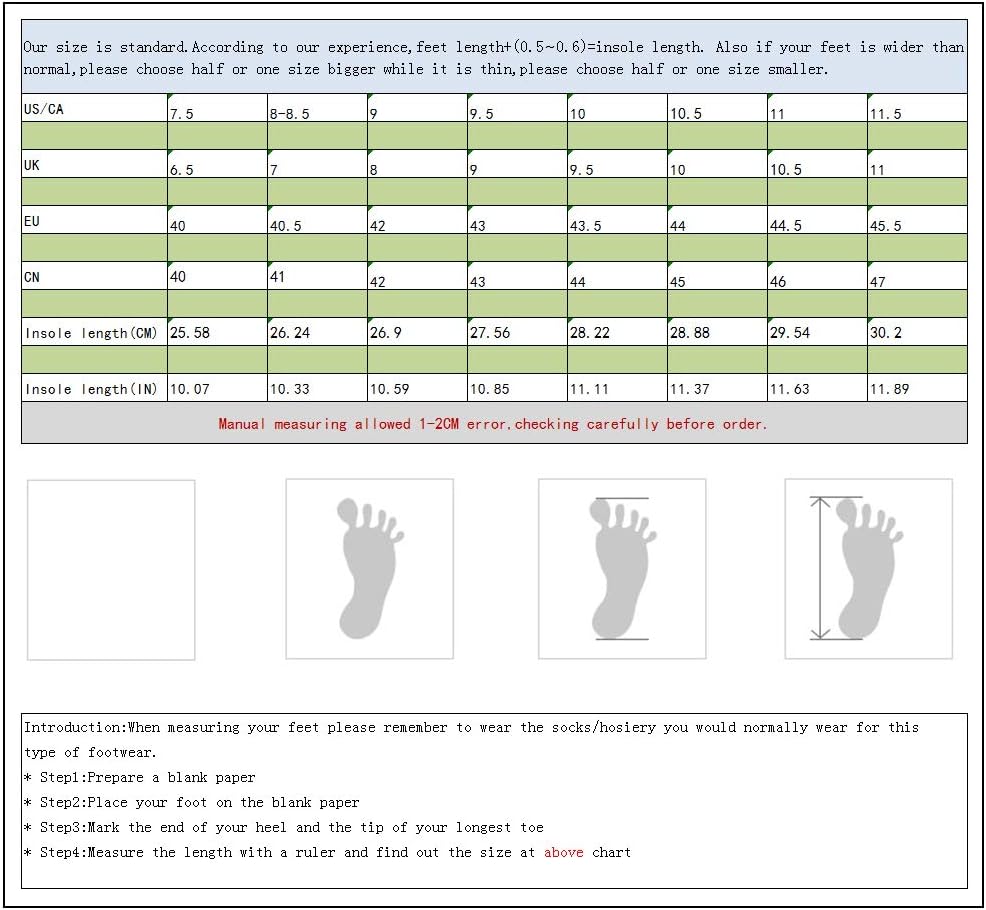The height and width of the screenshot is (910, 986).
Task: Select the US size 8-8.5 cell
Action: pos(318,108)
